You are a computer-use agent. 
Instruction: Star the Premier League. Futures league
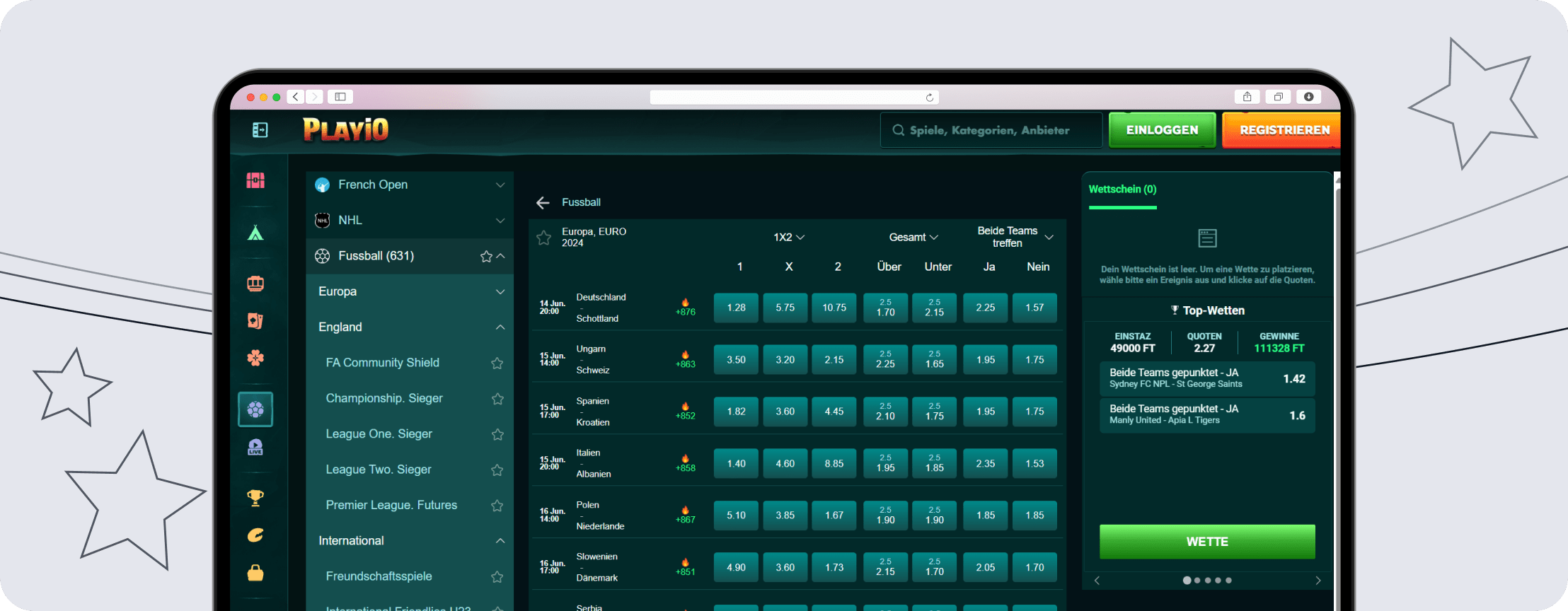[x=497, y=506]
